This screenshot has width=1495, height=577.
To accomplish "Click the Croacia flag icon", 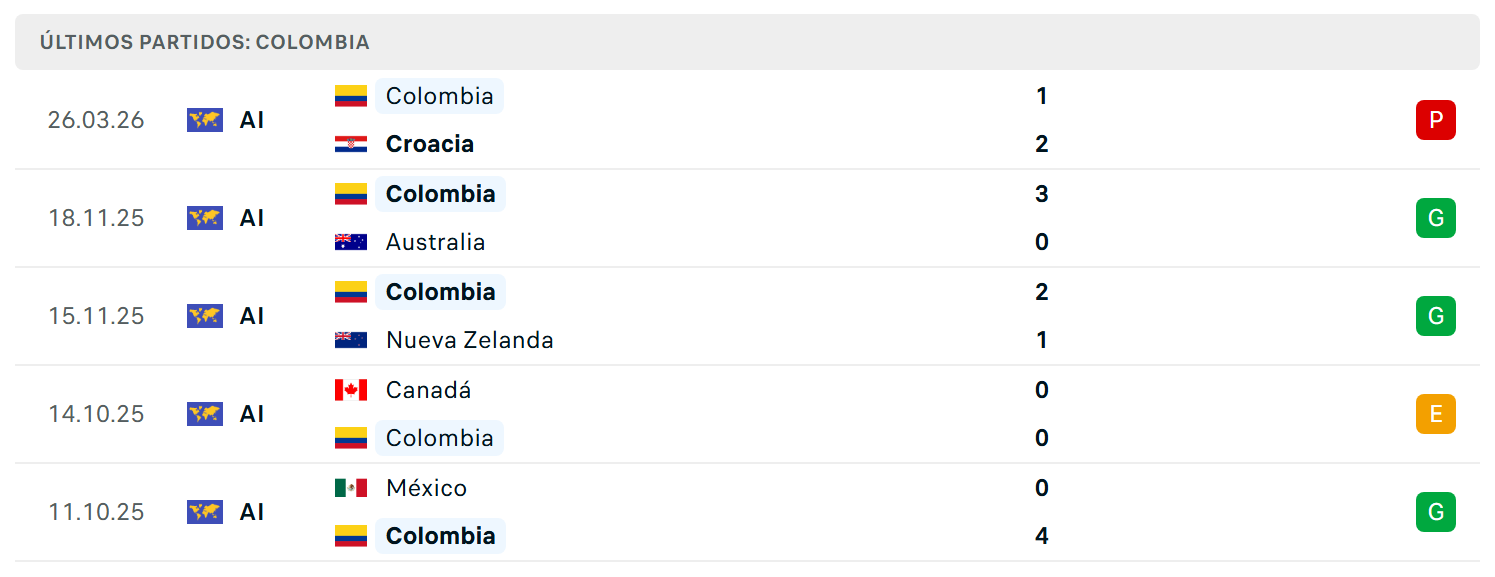I will click(351, 144).
